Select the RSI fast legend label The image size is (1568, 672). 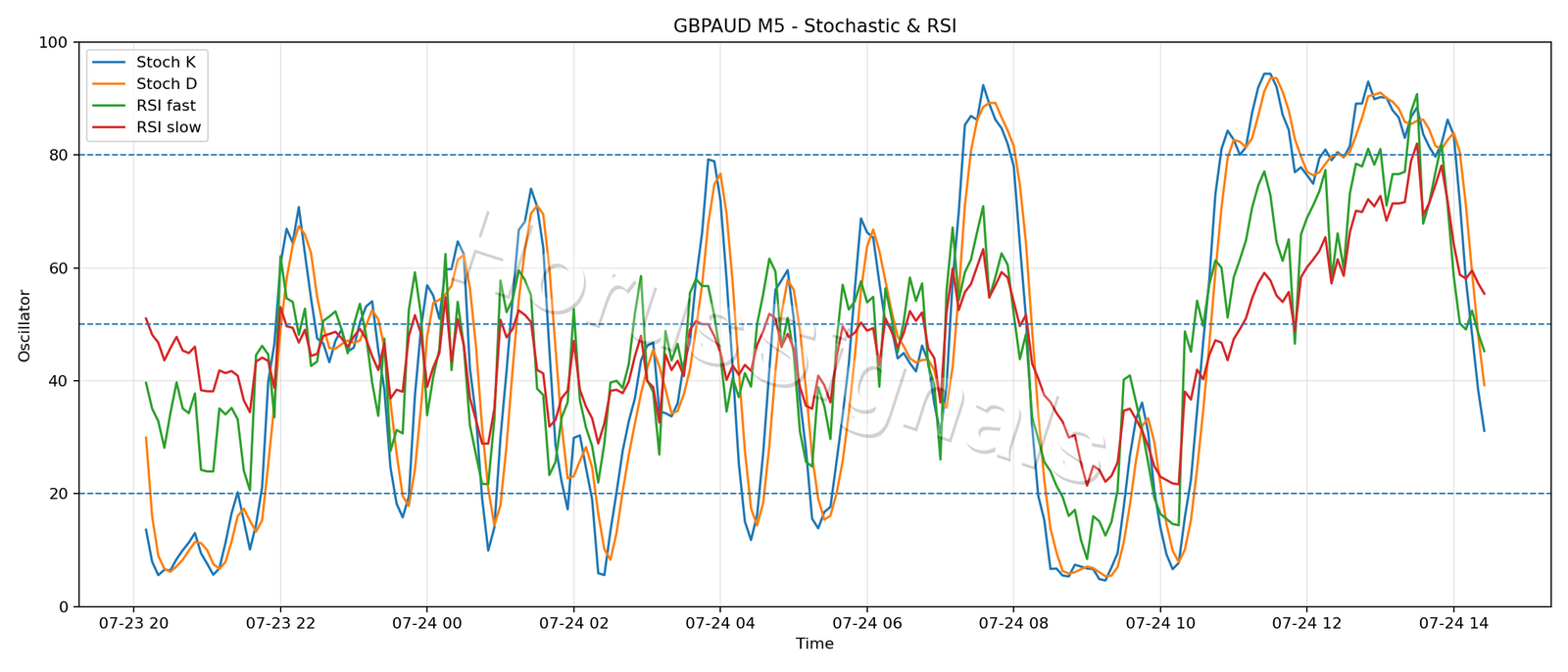click(x=166, y=106)
